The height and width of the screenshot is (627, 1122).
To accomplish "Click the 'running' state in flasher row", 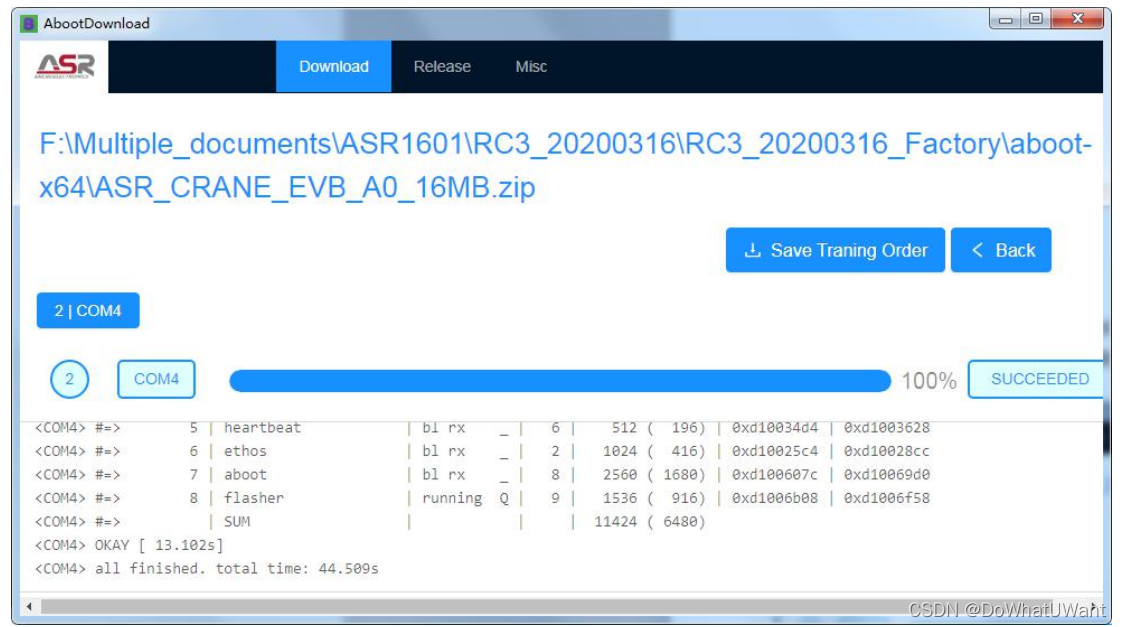I will tap(452, 498).
